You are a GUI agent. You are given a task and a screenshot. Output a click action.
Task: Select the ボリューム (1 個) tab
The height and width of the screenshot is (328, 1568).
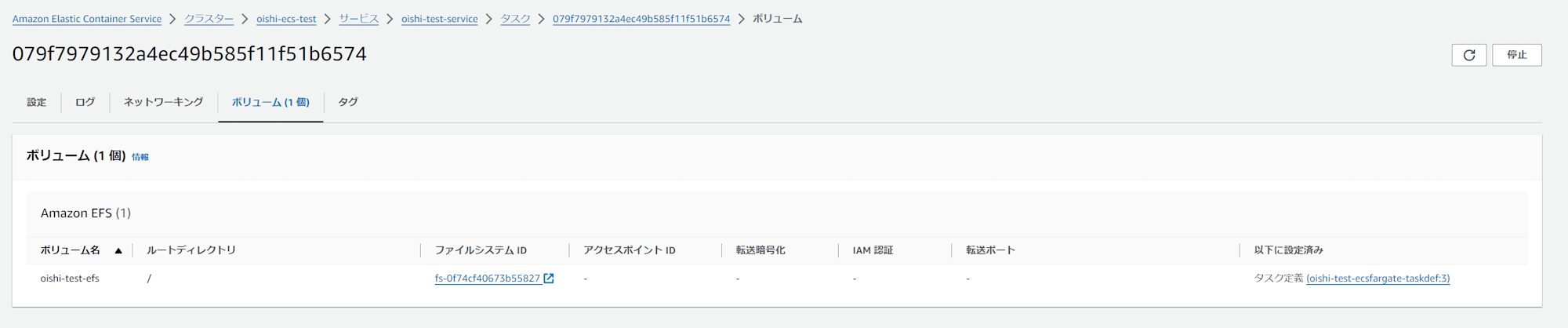(x=270, y=102)
